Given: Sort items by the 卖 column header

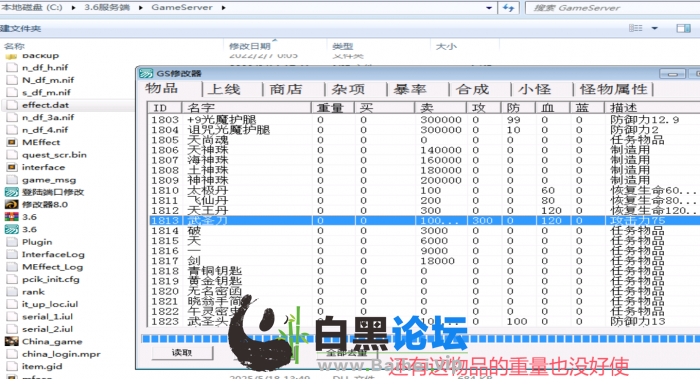Looking at the screenshot, I should tap(441, 108).
